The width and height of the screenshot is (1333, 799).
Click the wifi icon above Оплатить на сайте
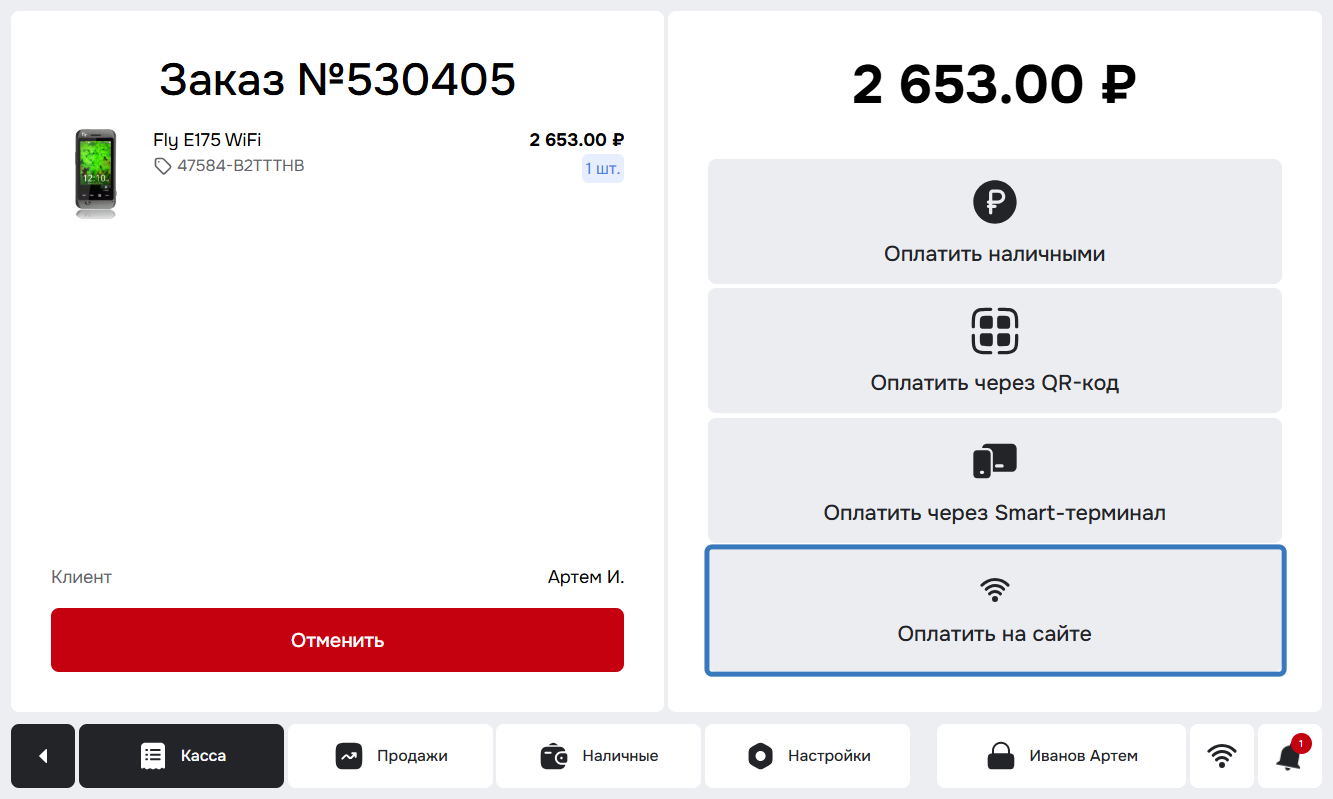[x=995, y=590]
